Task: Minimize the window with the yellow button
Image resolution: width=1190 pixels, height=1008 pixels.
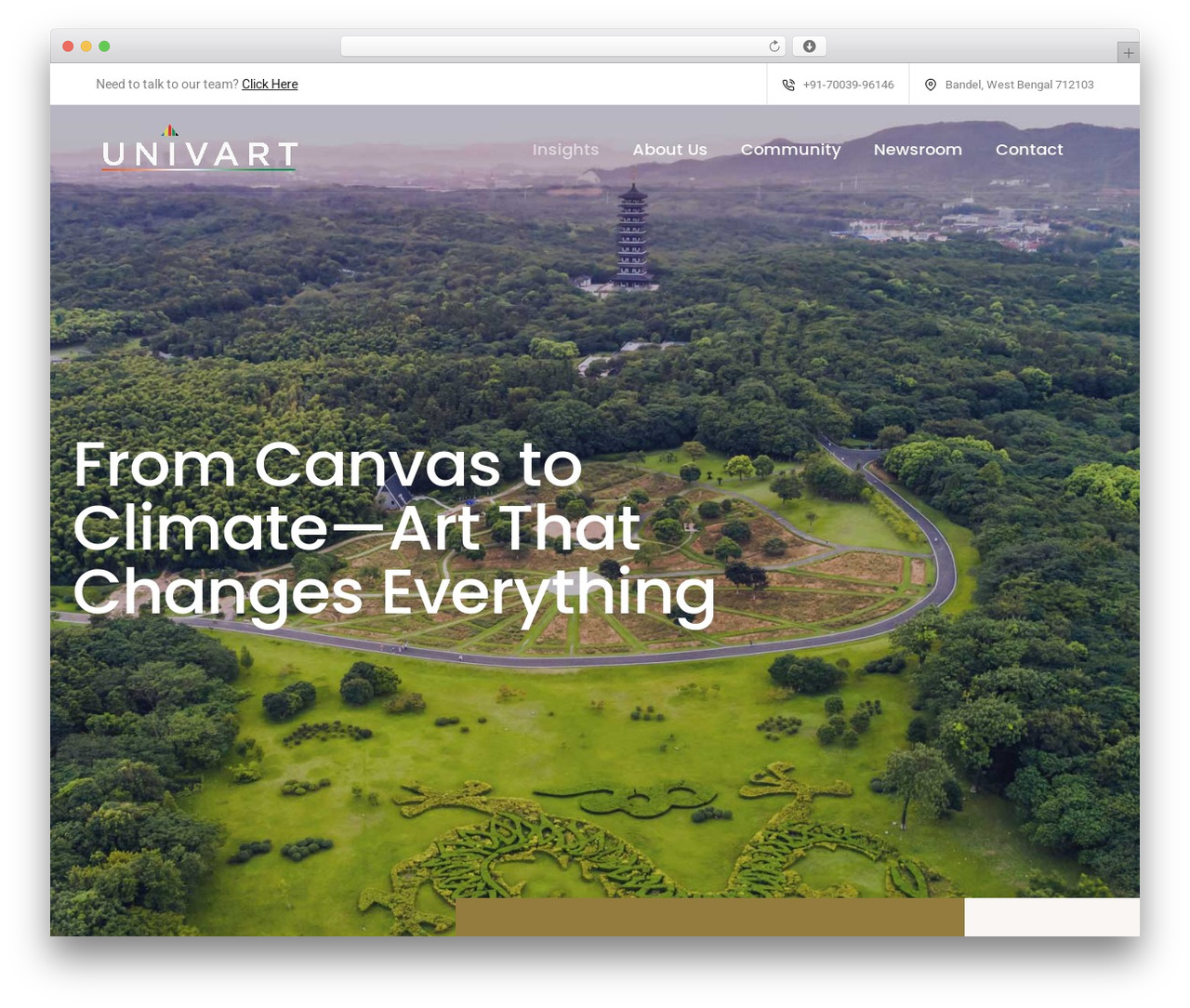Action: [86, 46]
